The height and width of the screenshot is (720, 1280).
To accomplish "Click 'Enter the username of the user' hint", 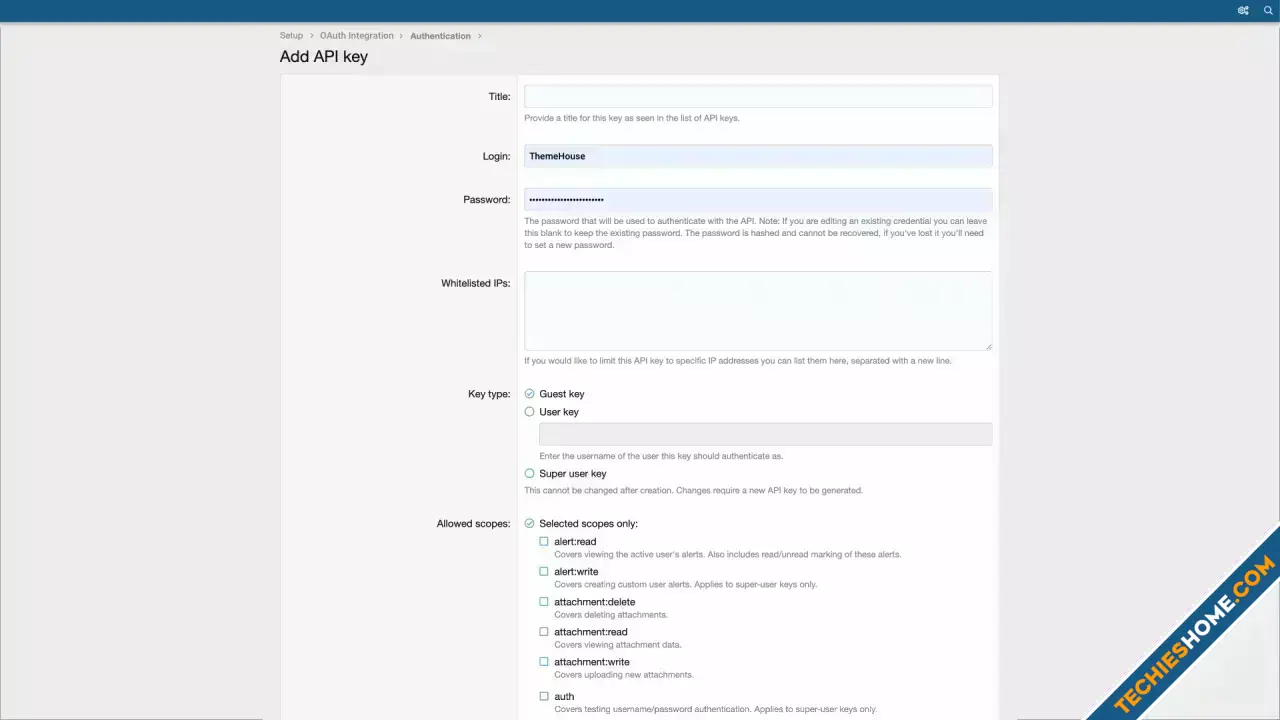I will 661,456.
